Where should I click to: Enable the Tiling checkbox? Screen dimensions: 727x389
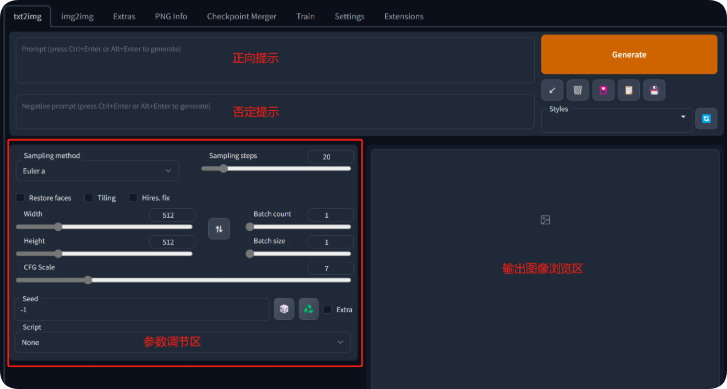pos(89,198)
